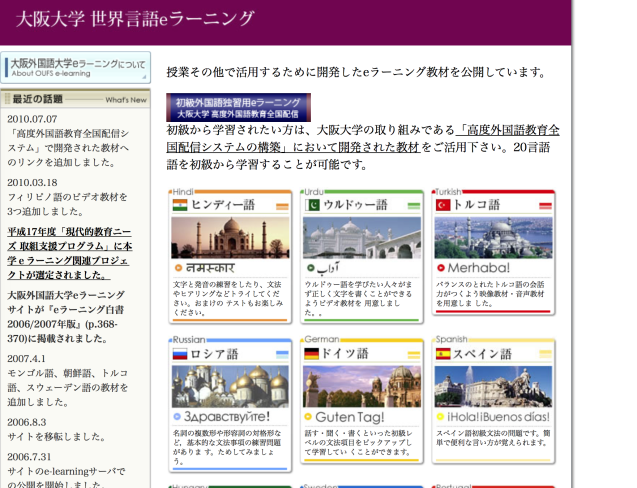Click the Guten Tag! greeting text

click(349, 417)
